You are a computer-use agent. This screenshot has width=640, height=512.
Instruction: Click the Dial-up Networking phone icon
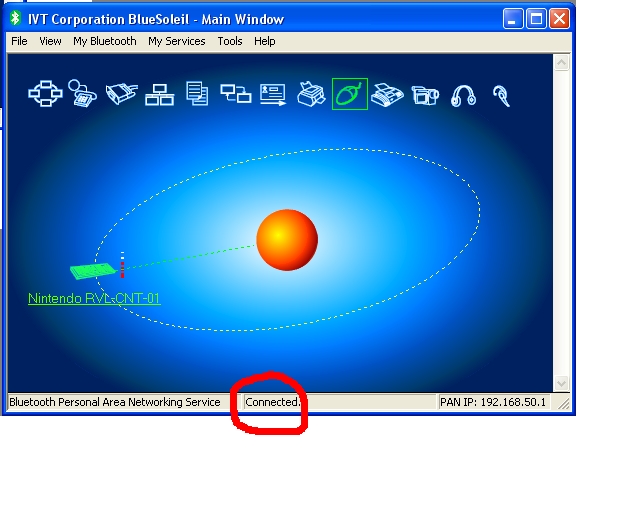click(82, 93)
